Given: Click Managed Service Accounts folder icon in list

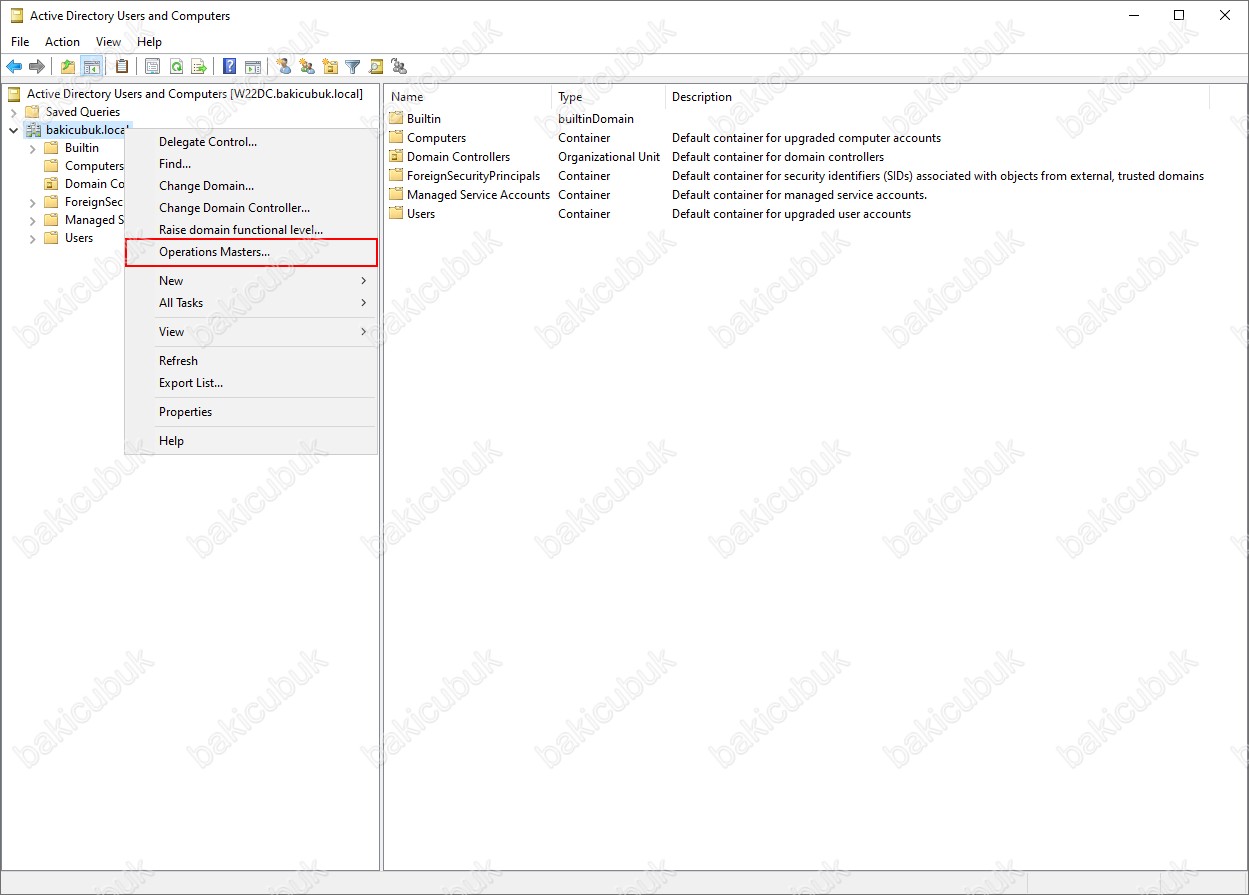Looking at the screenshot, I should click(396, 195).
